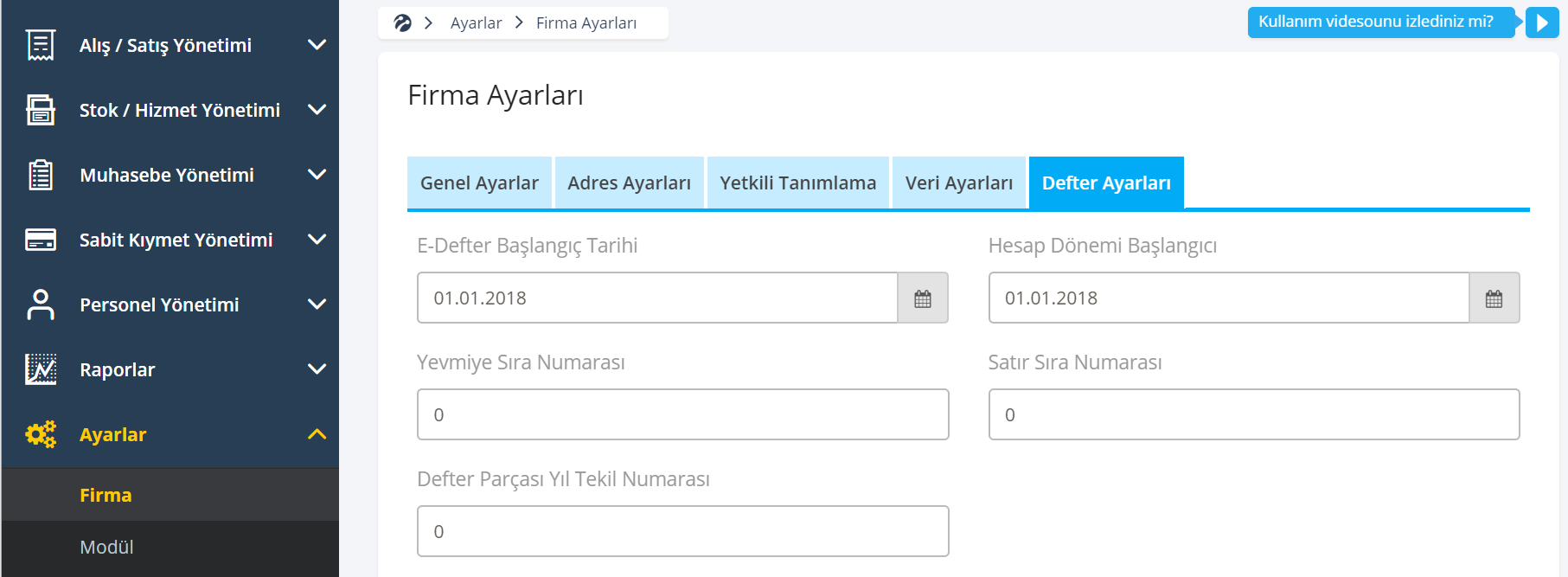Focus E-Defter Başlangıç Tarihi date field
Image resolution: width=1568 pixels, height=577 pixels.
click(657, 298)
